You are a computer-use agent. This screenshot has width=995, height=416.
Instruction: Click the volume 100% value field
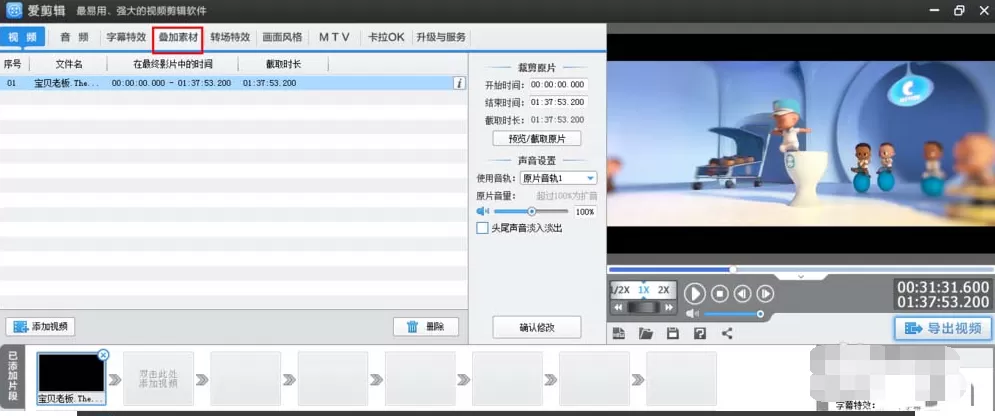click(585, 212)
